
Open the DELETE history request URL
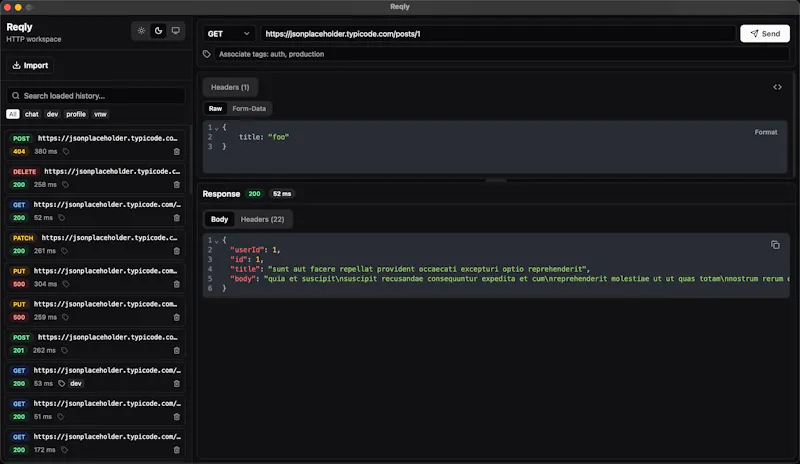click(x=112, y=172)
